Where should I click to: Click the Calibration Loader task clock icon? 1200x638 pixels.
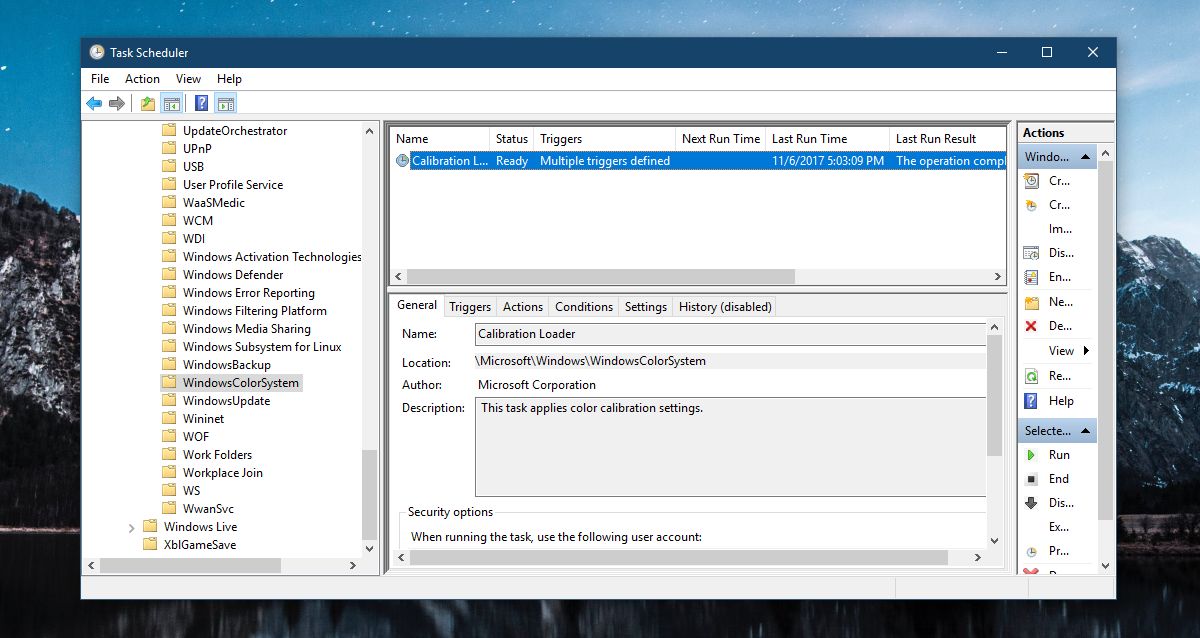403,161
